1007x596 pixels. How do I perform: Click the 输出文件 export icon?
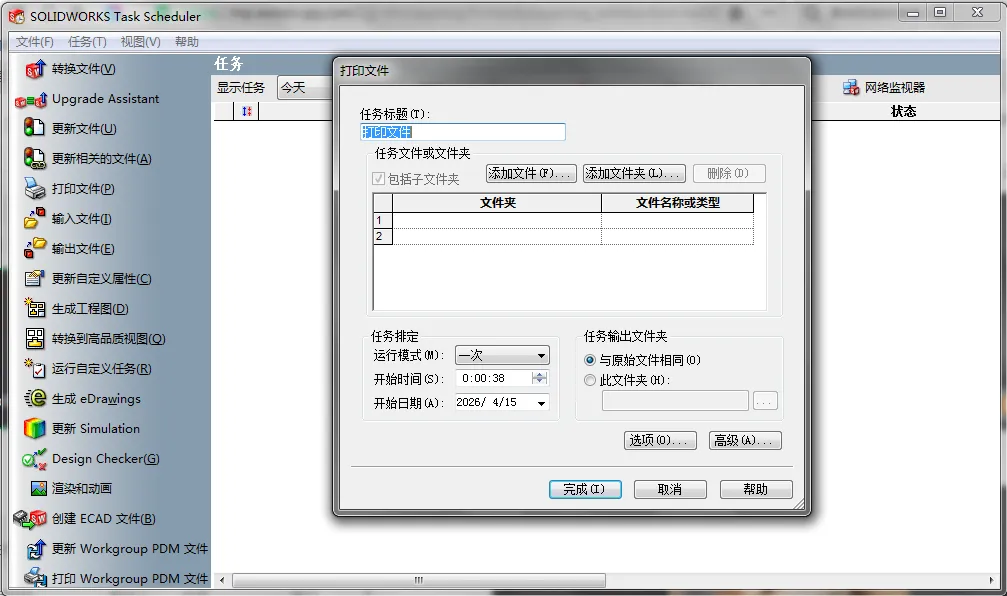35,248
